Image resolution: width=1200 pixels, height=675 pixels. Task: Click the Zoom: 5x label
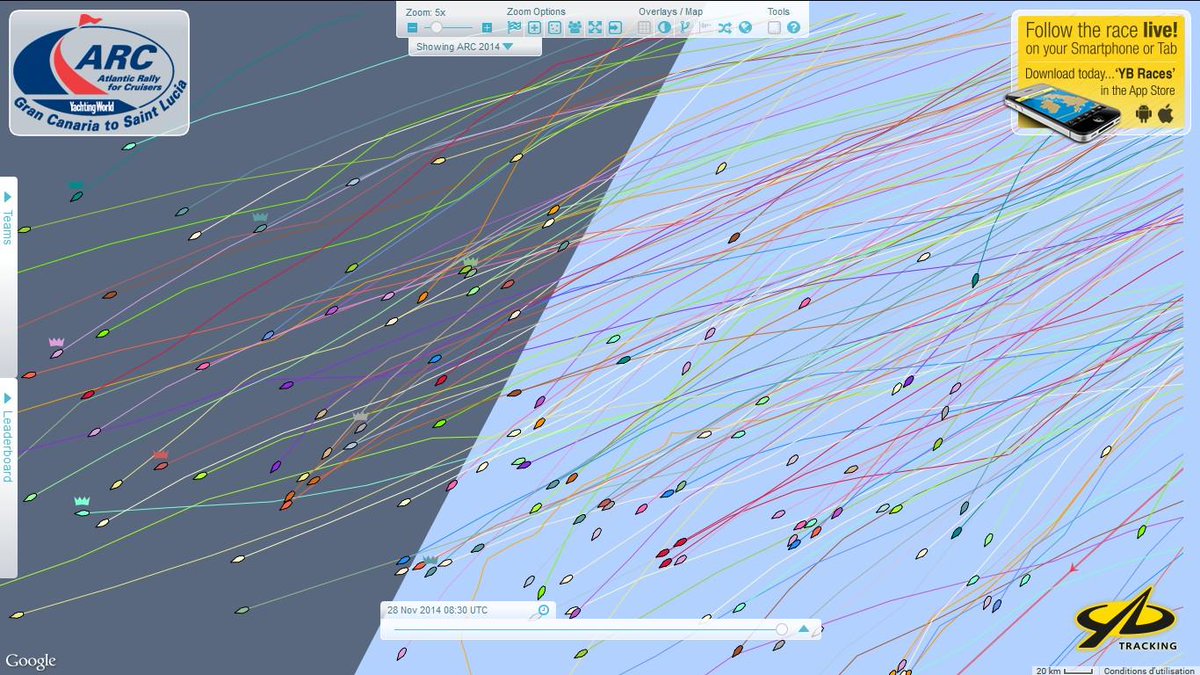click(427, 12)
